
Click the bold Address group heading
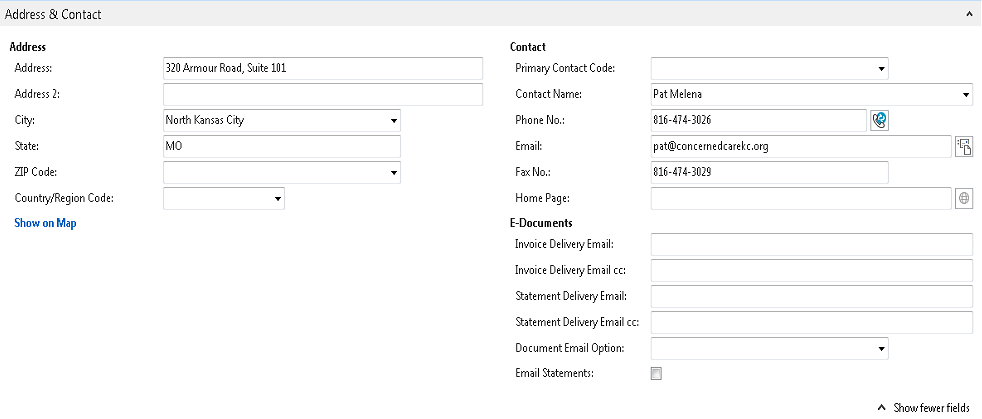28,47
